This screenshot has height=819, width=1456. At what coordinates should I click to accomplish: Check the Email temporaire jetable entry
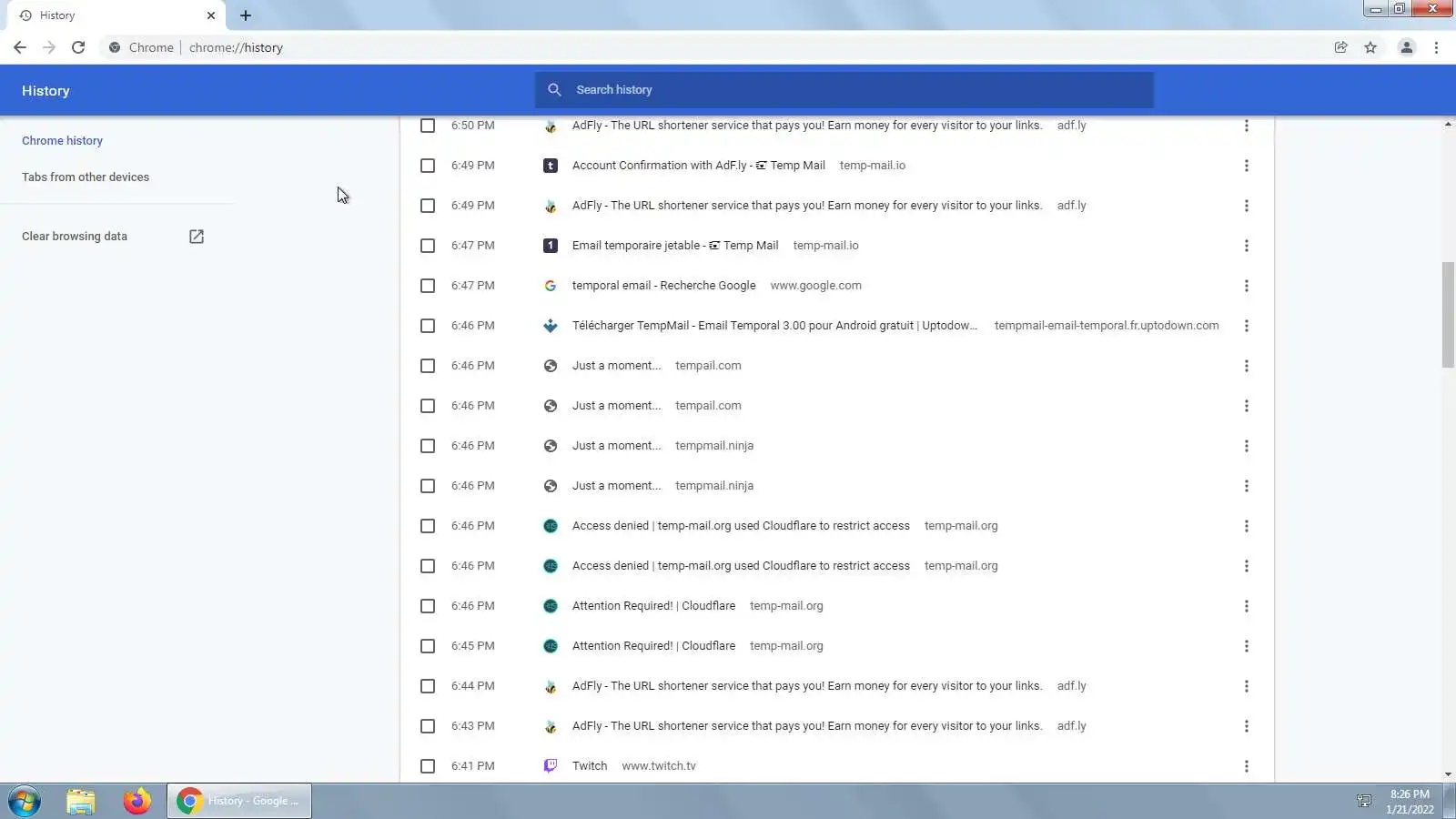pos(428,246)
